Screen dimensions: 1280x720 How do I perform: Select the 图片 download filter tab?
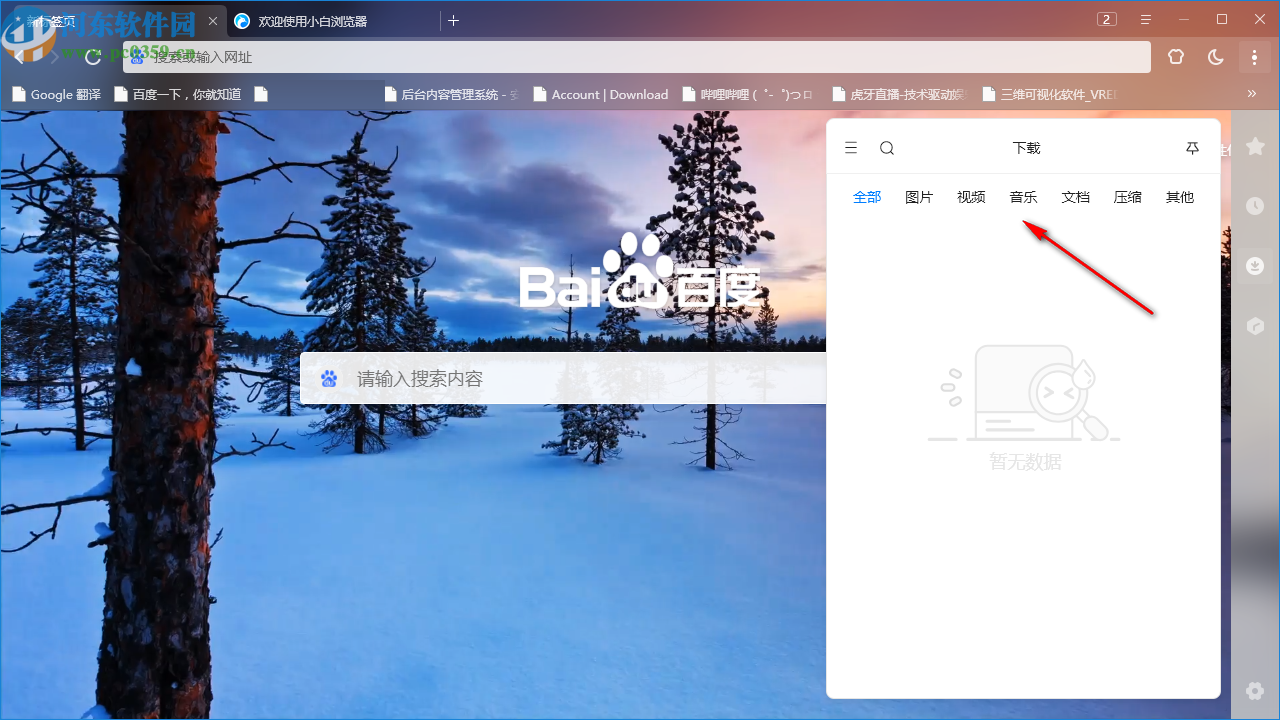coord(919,197)
